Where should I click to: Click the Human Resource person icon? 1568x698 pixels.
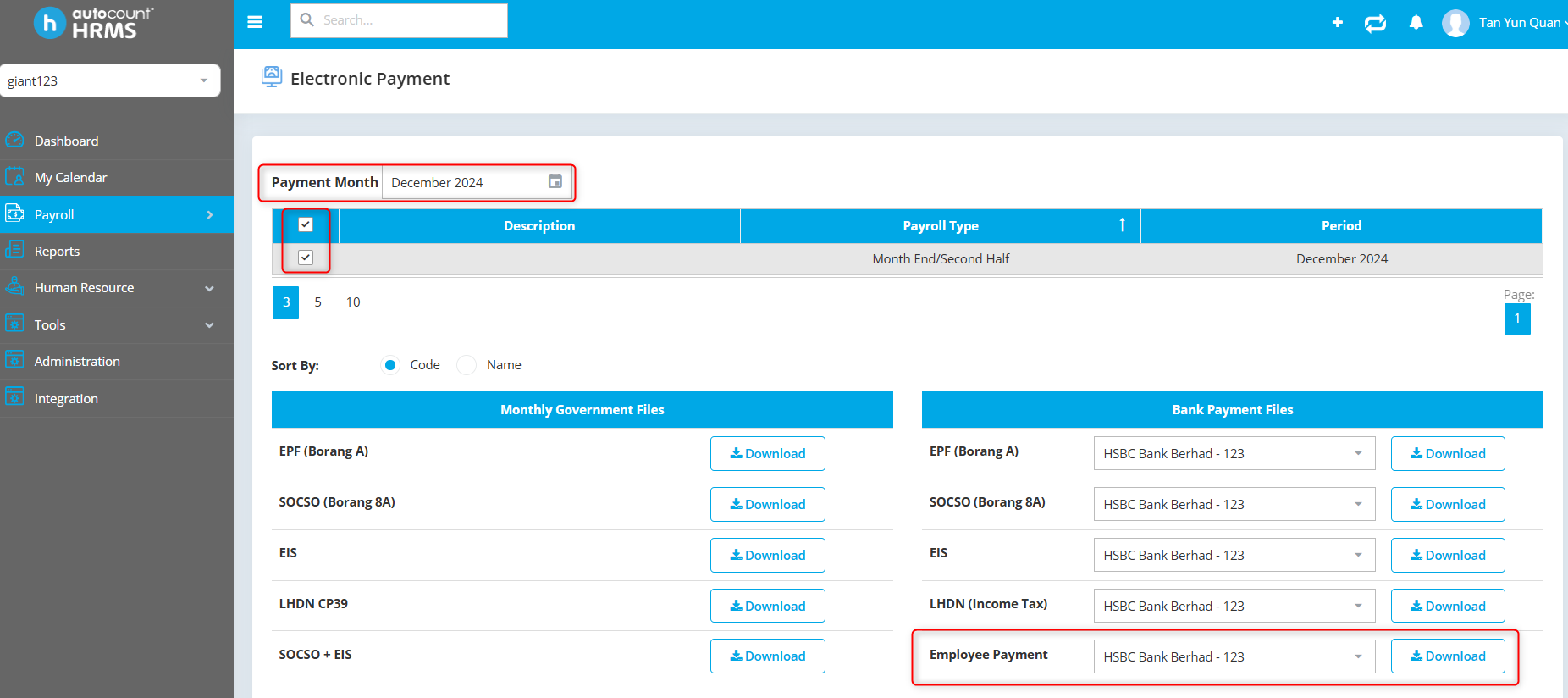click(x=14, y=286)
